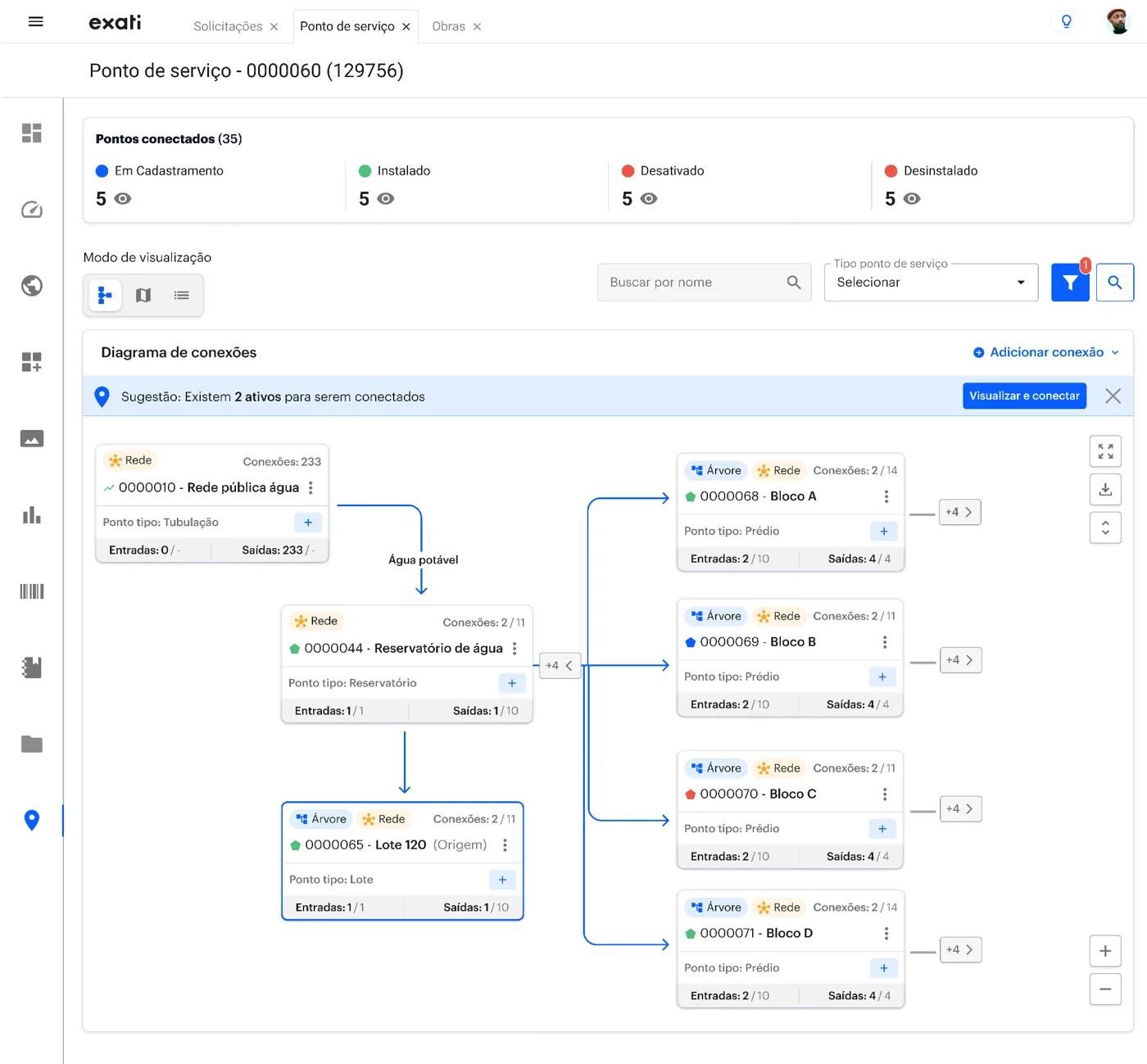Click the Árvore tag on Bloco A

click(x=716, y=470)
